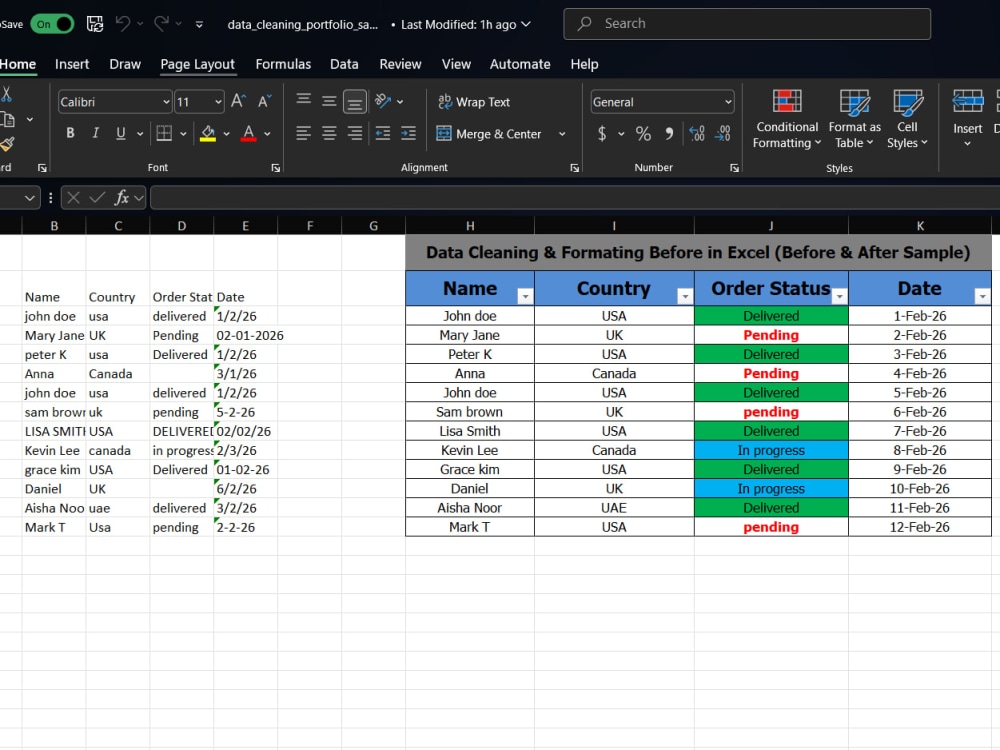Image resolution: width=1000 pixels, height=750 pixels.
Task: Click the Redo arrow
Action: (161, 24)
